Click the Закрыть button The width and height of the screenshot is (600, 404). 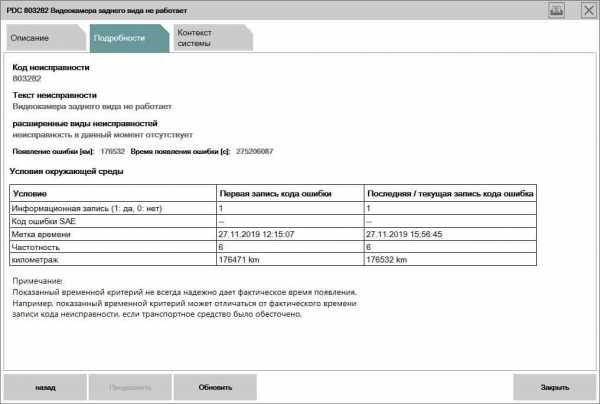pos(554,387)
